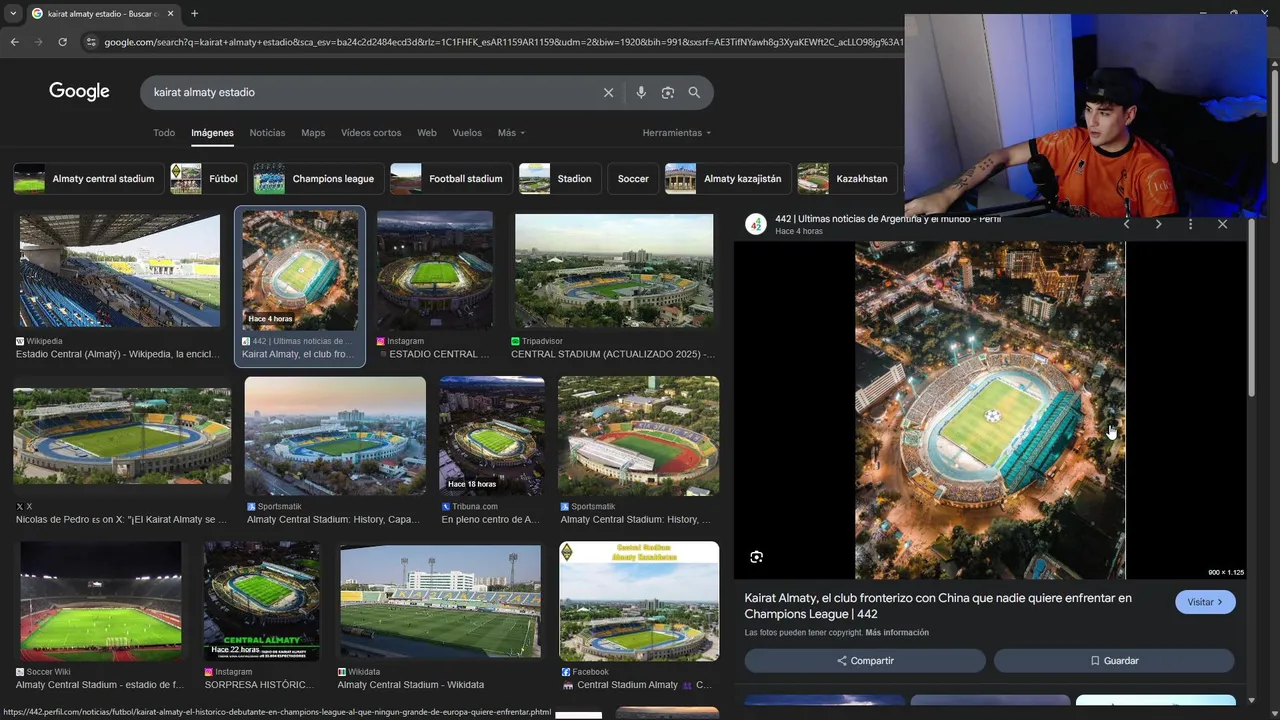Click the Compartir button
The height and width of the screenshot is (720, 1280).
pos(865,661)
